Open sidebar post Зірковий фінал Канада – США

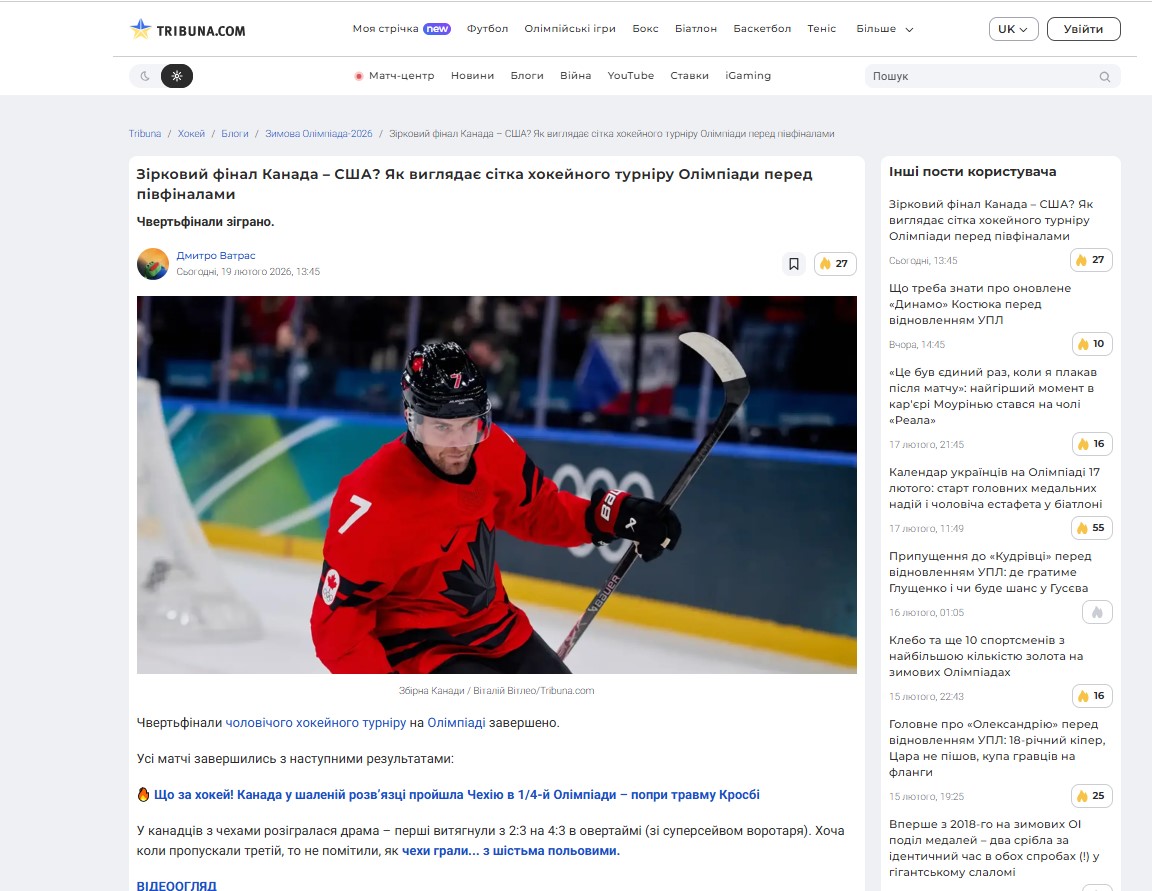click(991, 220)
